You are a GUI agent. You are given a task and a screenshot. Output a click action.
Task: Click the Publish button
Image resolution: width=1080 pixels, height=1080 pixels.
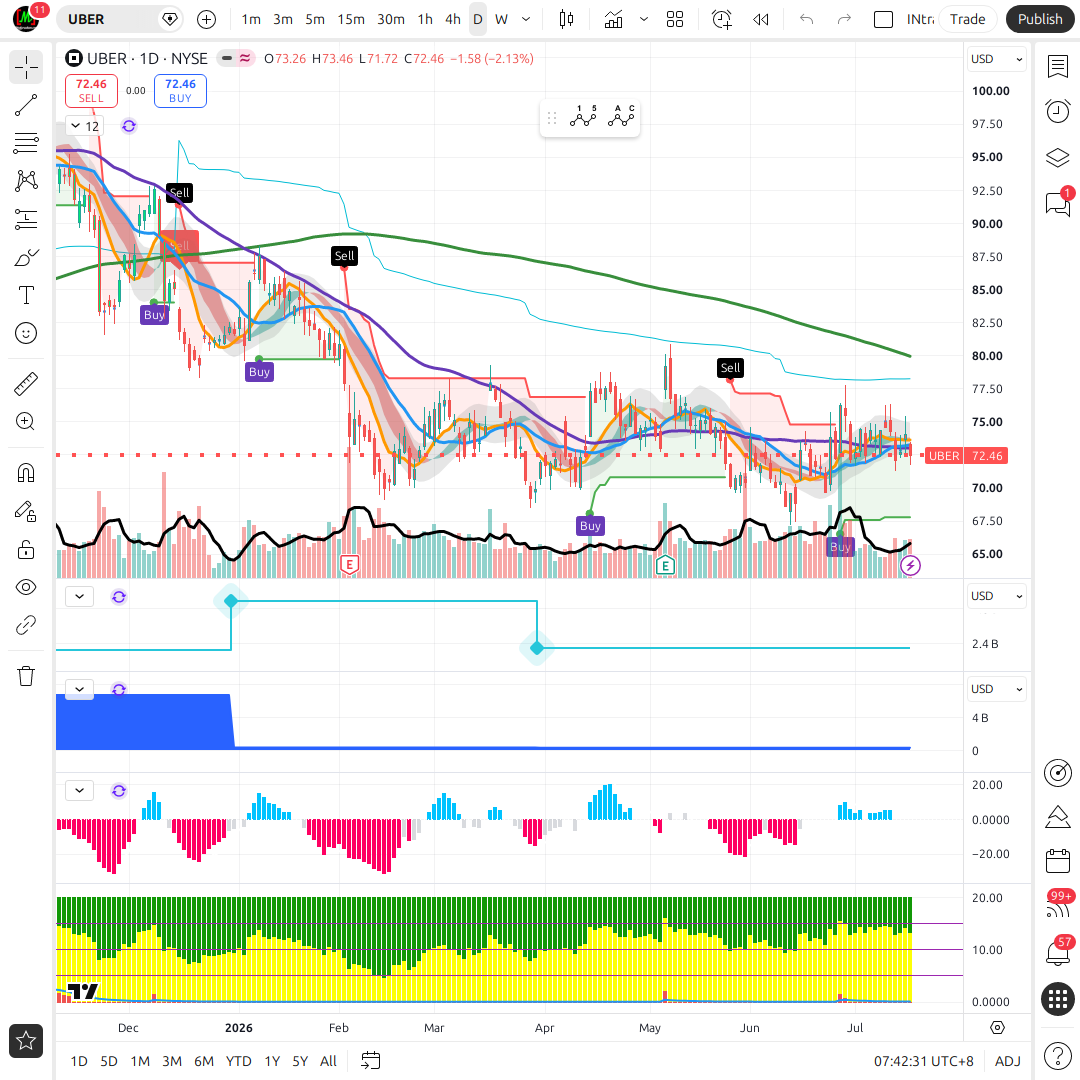tap(1040, 19)
